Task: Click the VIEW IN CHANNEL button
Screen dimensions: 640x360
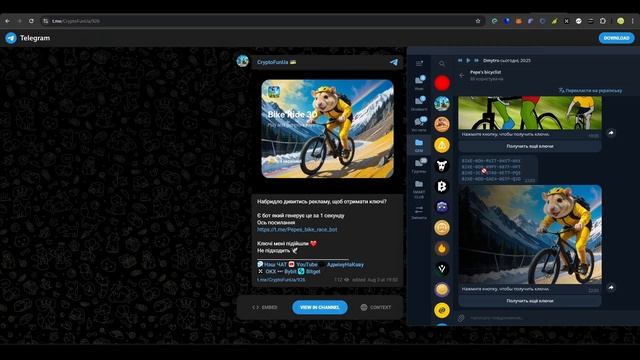Action: 320,307
